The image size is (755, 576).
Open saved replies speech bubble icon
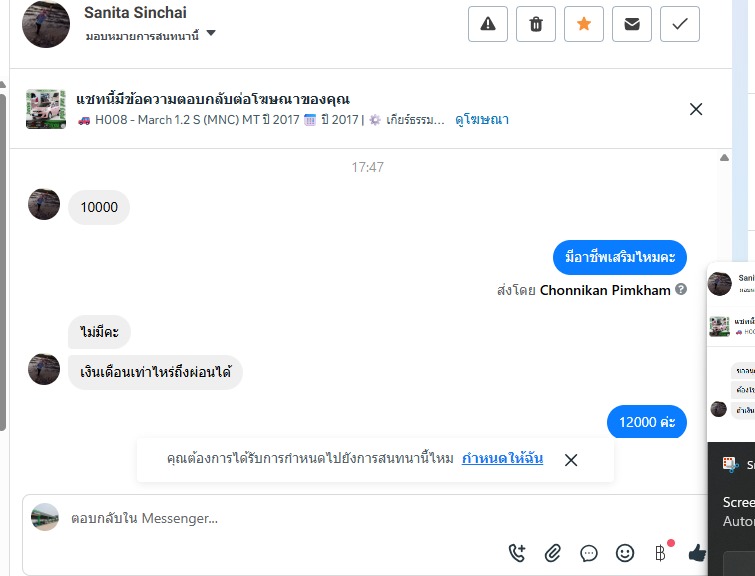pos(589,552)
